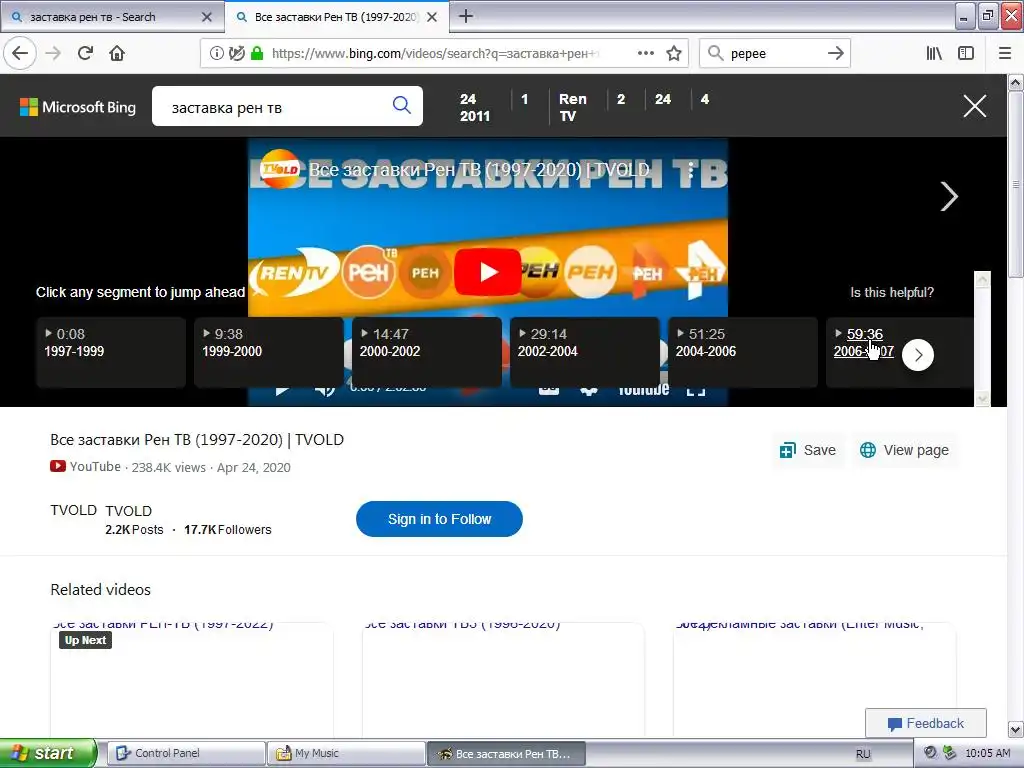1024x768 pixels.
Task: Close the Bing video overlay with X
Action: [974, 106]
